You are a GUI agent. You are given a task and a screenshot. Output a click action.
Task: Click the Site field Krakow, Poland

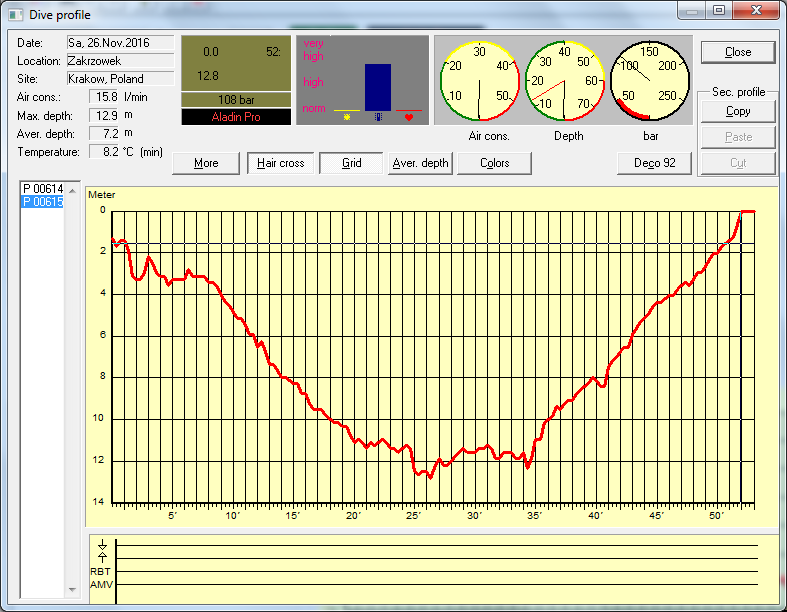(x=120, y=79)
